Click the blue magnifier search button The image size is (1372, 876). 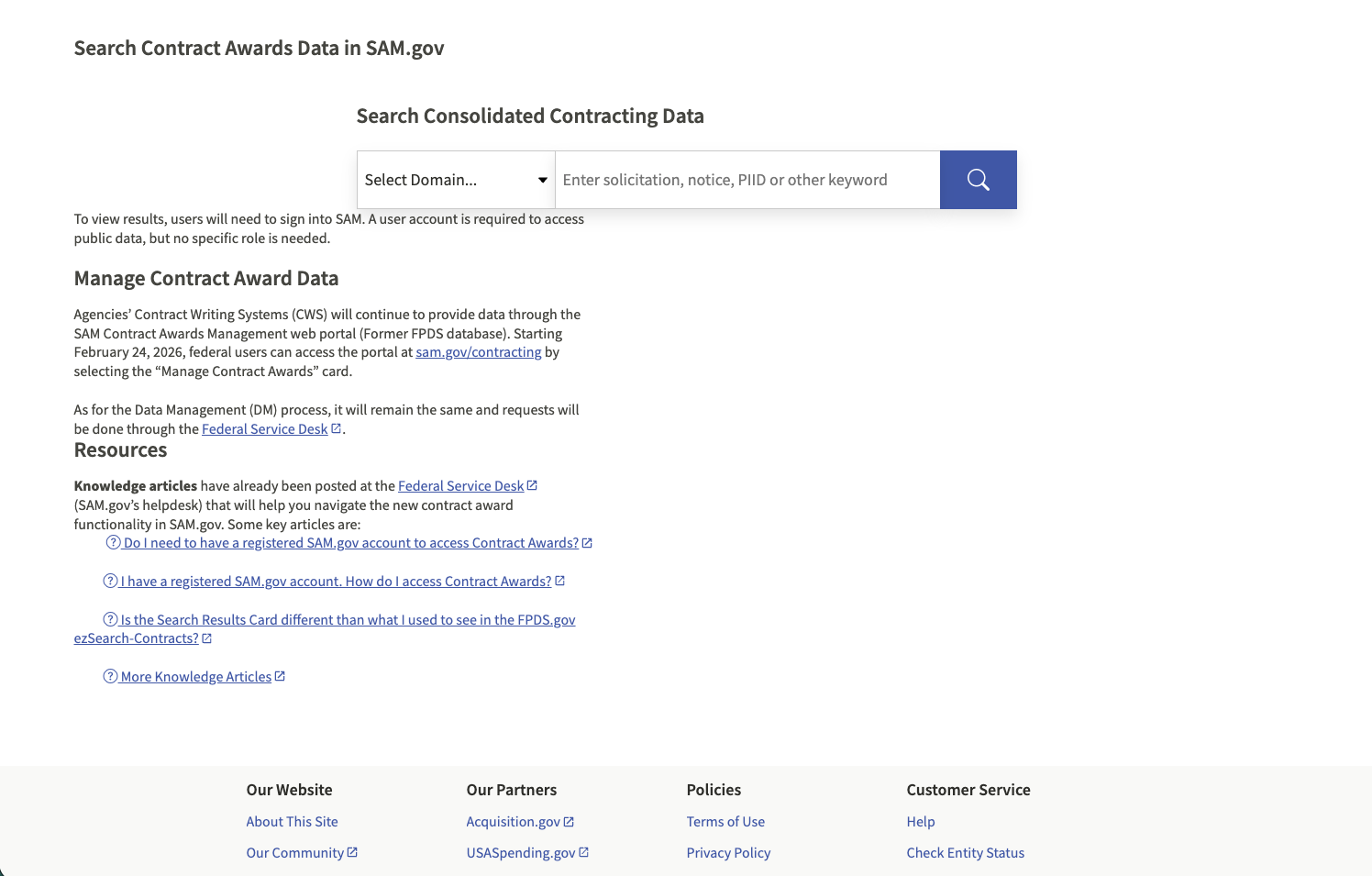tap(978, 180)
